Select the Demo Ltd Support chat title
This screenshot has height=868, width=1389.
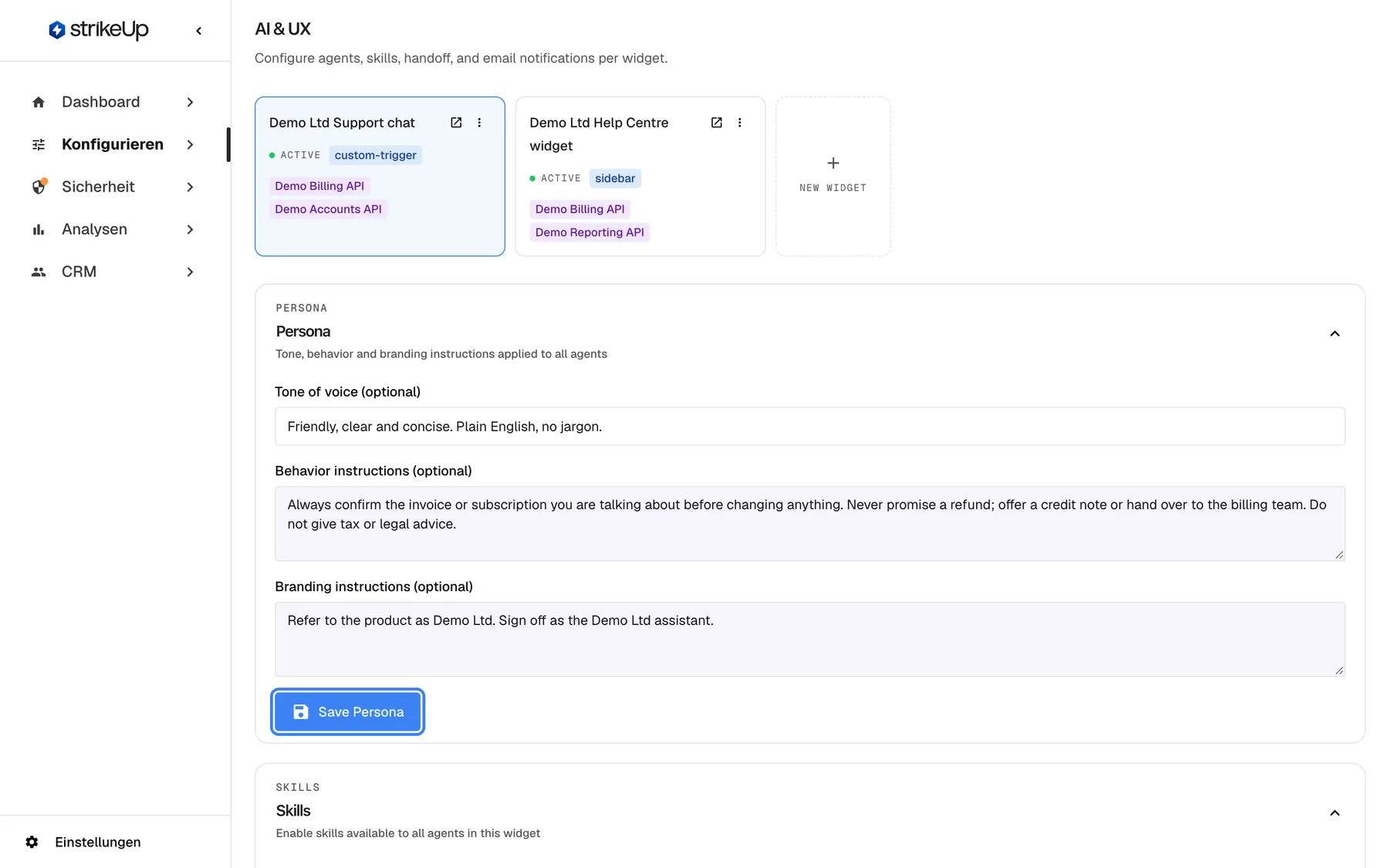pos(342,123)
